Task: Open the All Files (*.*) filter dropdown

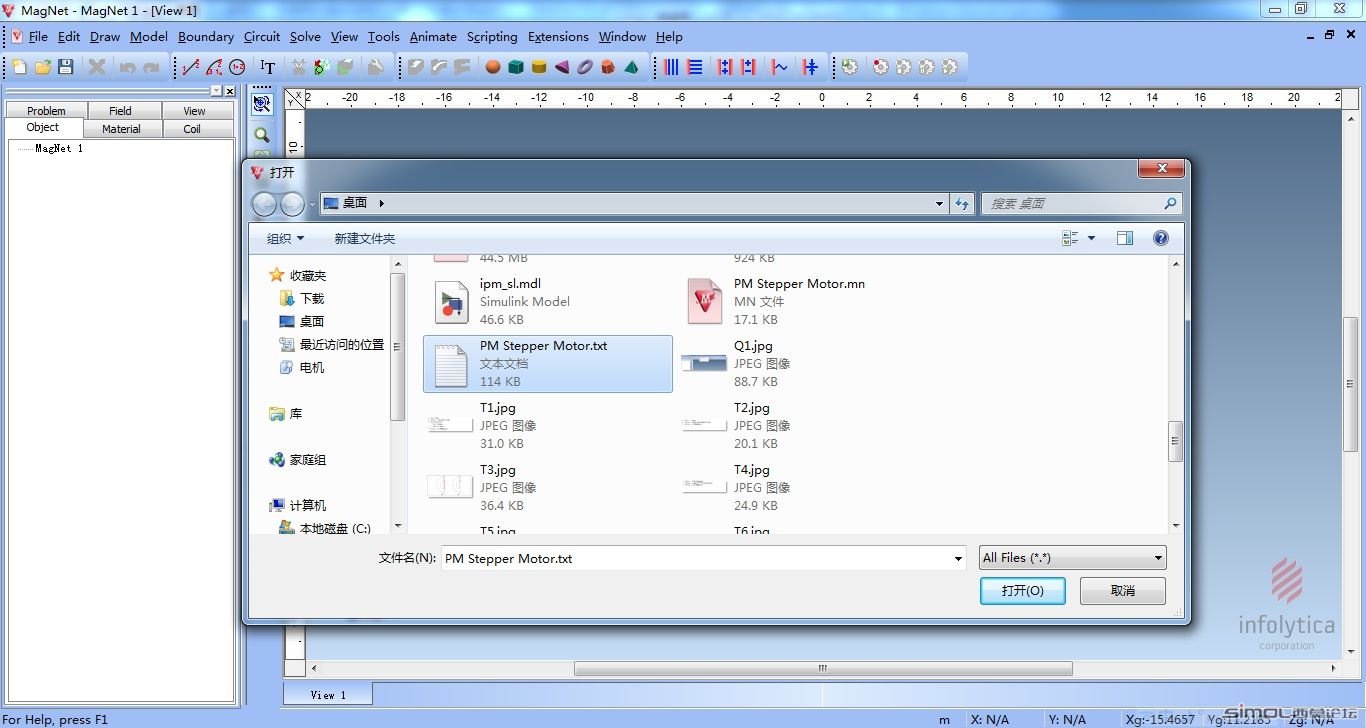Action: tap(1072, 558)
